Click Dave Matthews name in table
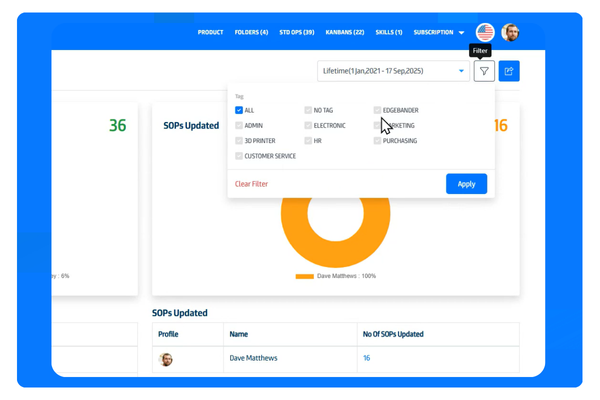600x400 pixels. point(253,358)
